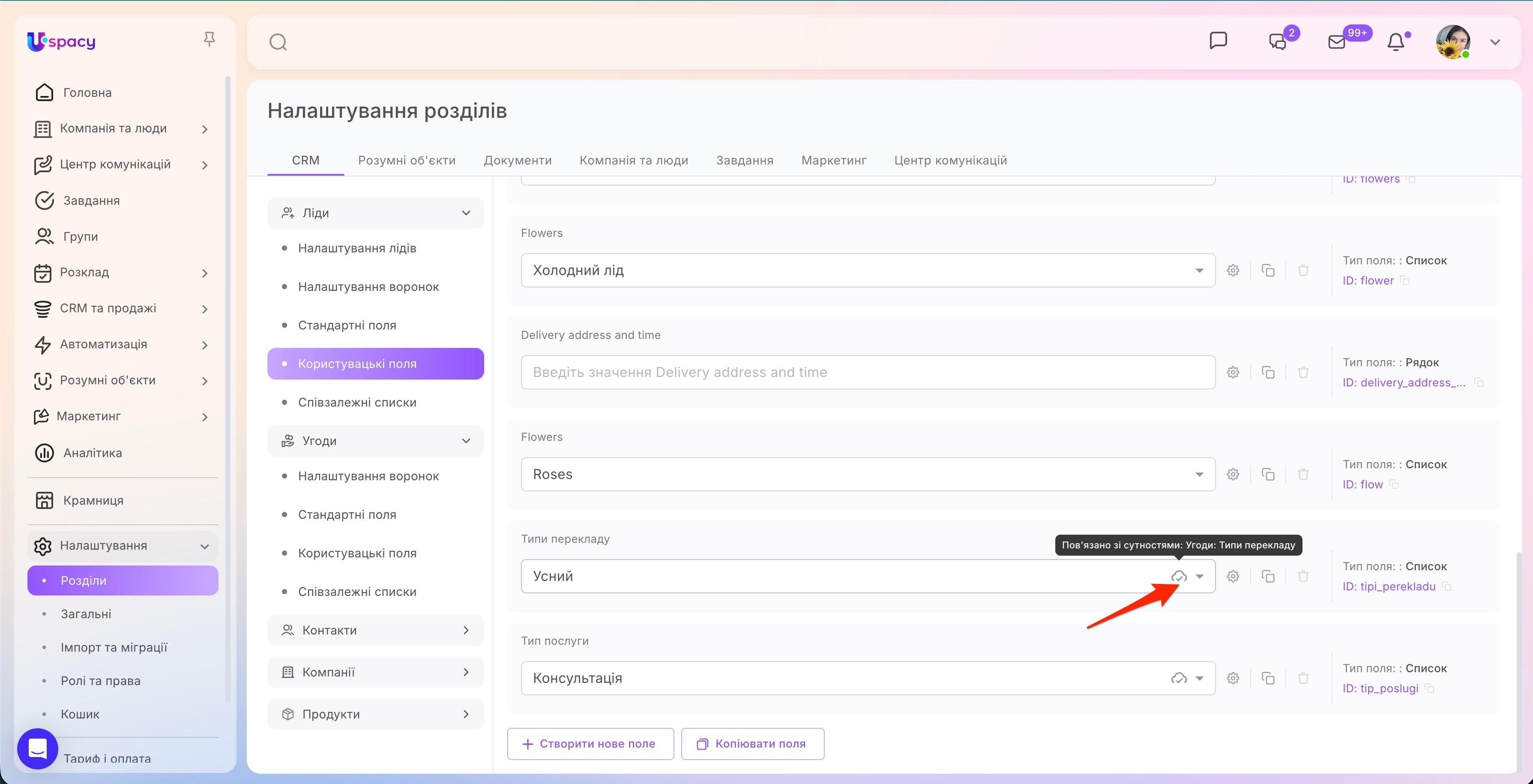Switch to the Маркетинг tab
Viewport: 1533px width, 784px height.
[834, 160]
